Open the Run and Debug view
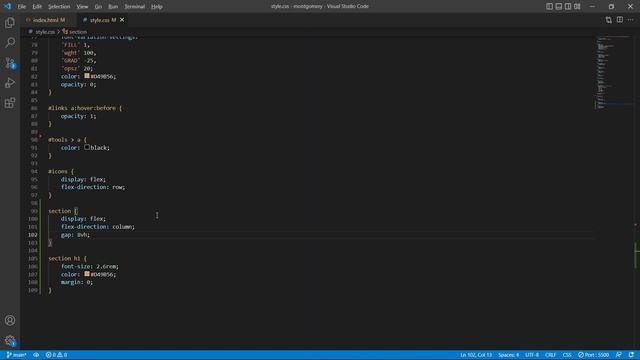This screenshot has width=640, height=360. point(10,83)
